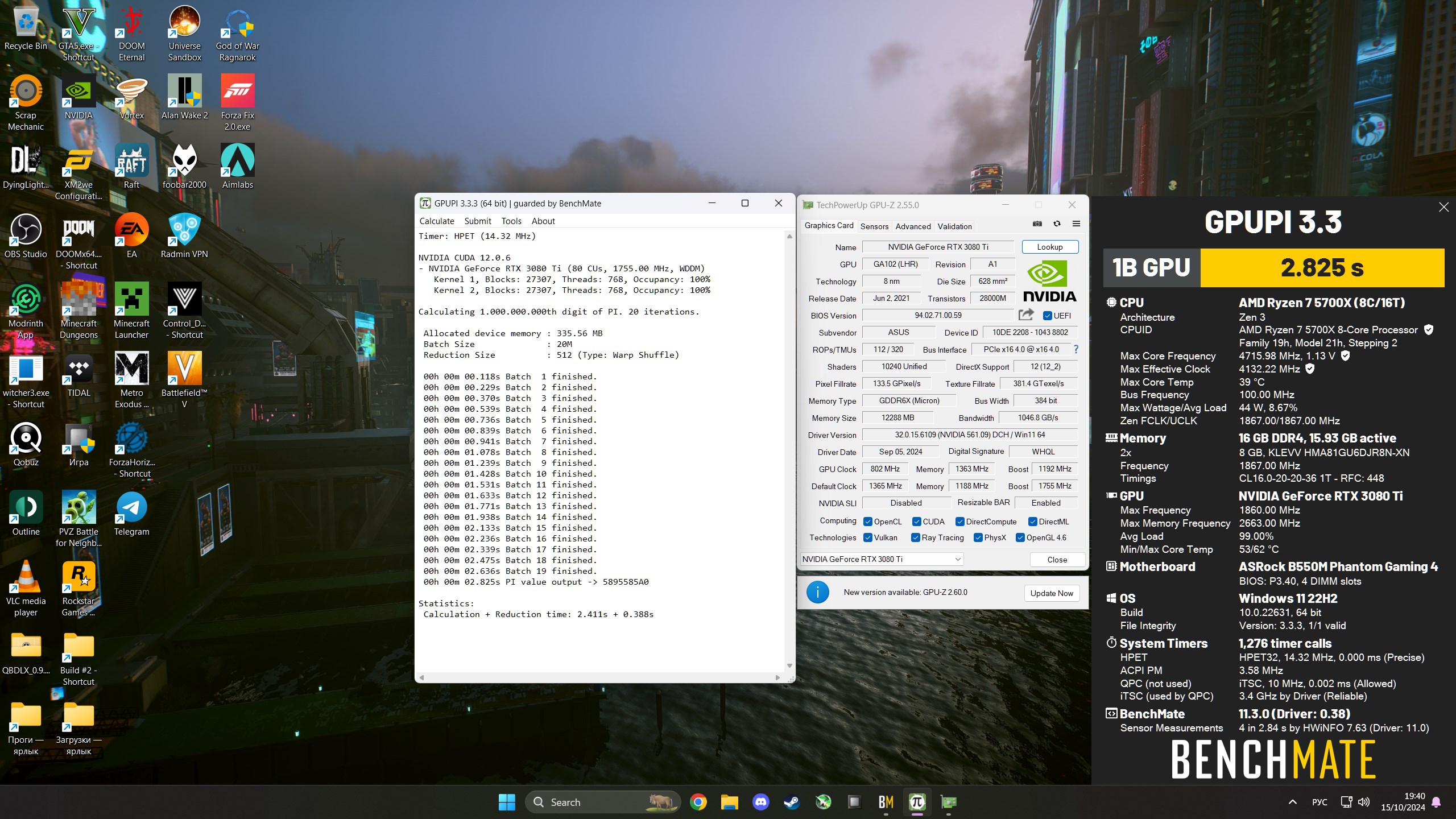Click GPUPI vertical scrollbar down arrow

tap(789, 665)
